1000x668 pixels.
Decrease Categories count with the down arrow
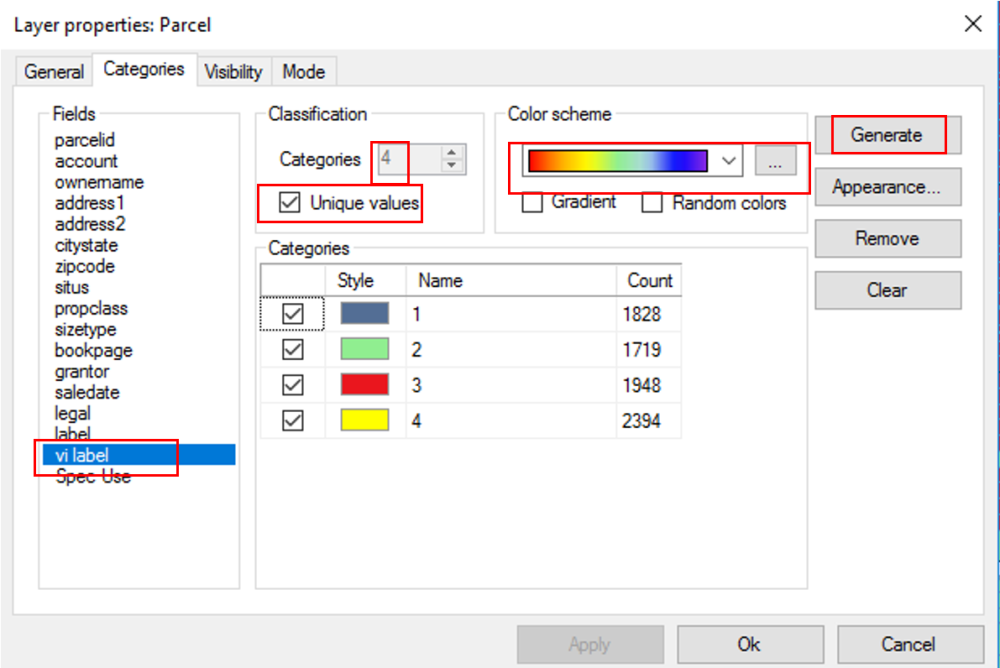450,164
